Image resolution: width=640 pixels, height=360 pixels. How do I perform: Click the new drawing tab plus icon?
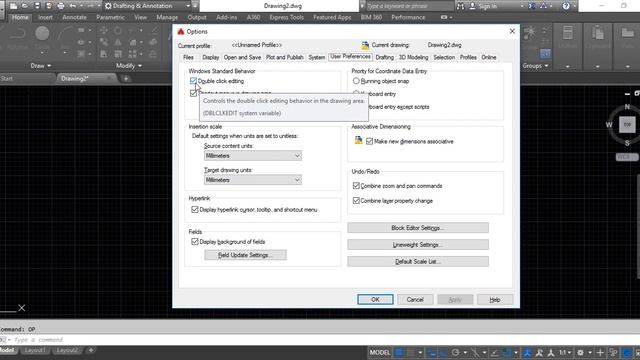tap(126, 78)
